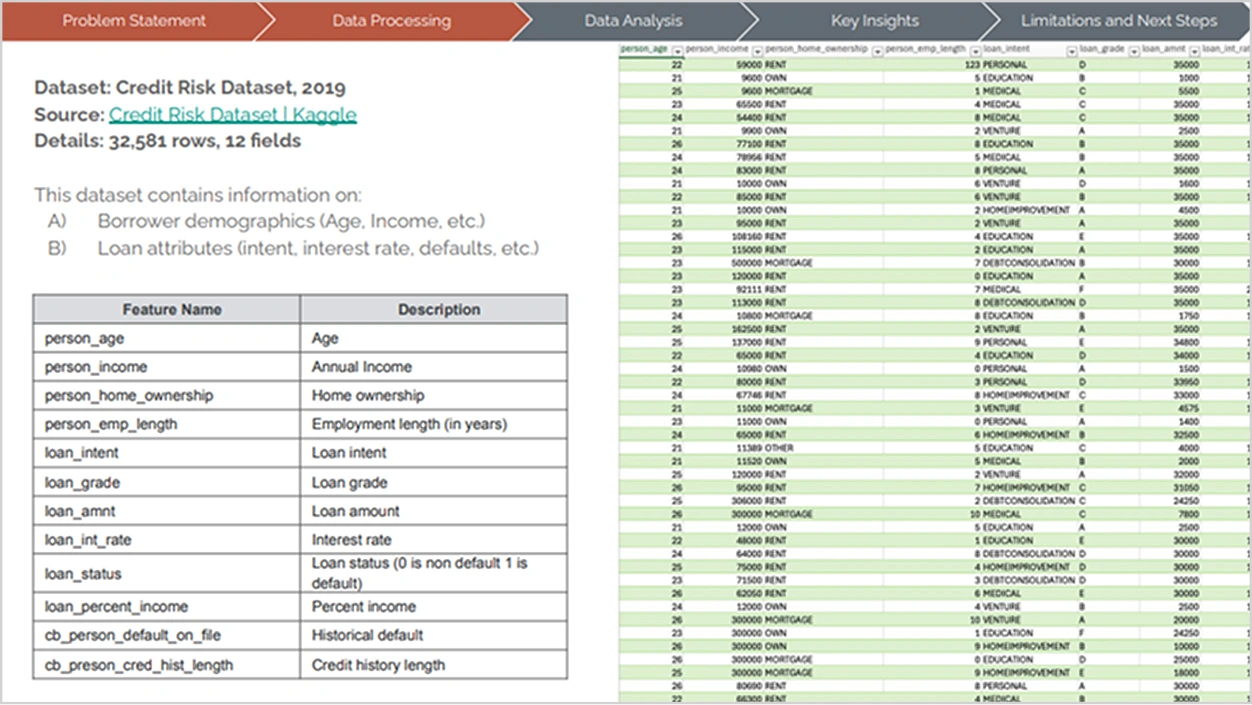Screen dimensions: 1252x705
Task: Open person_age column filter dropdown
Action: point(677,50)
